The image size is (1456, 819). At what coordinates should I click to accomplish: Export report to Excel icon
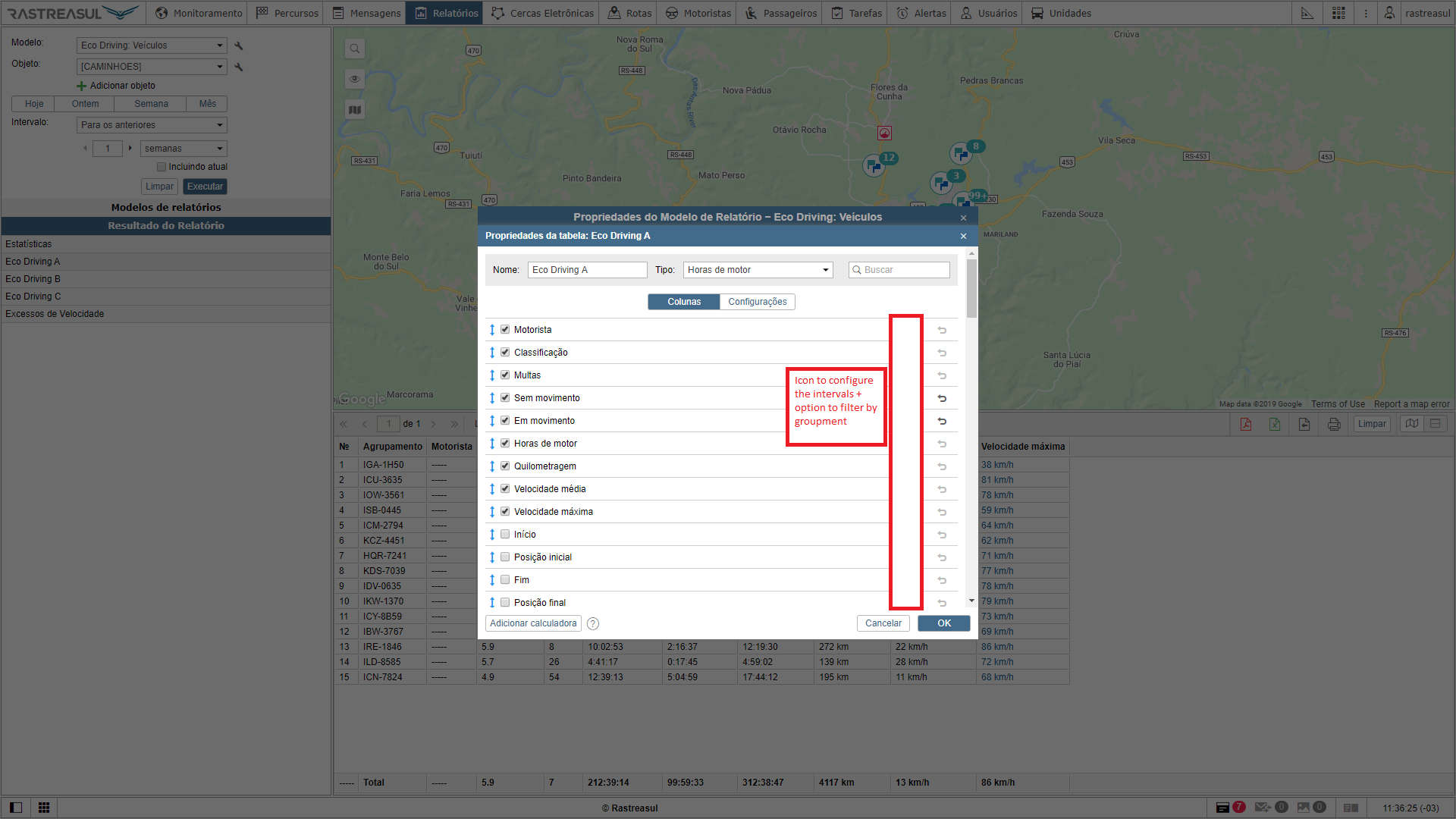1275,424
